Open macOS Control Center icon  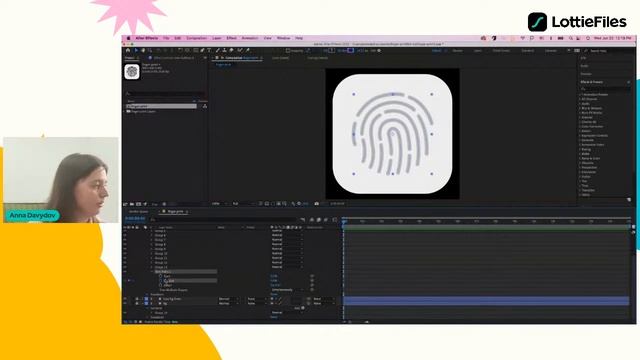[578, 38]
